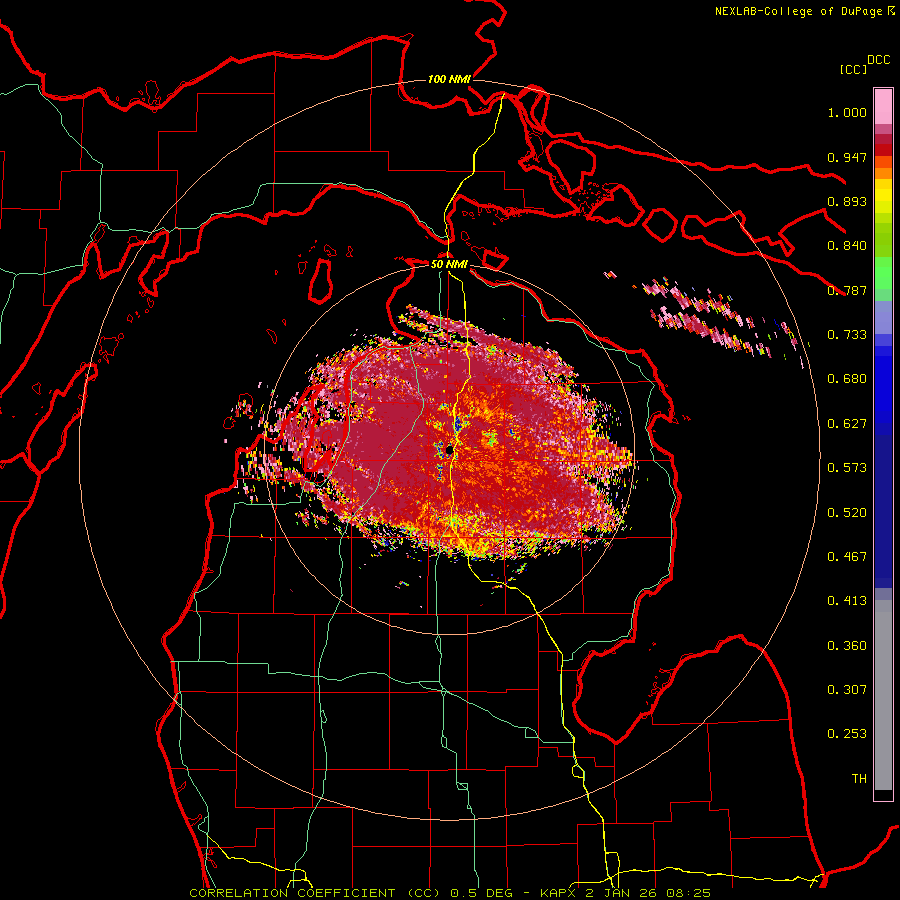This screenshot has width=900, height=900.
Task: Click the 1.000 value on the color scale
Action: pos(847,112)
